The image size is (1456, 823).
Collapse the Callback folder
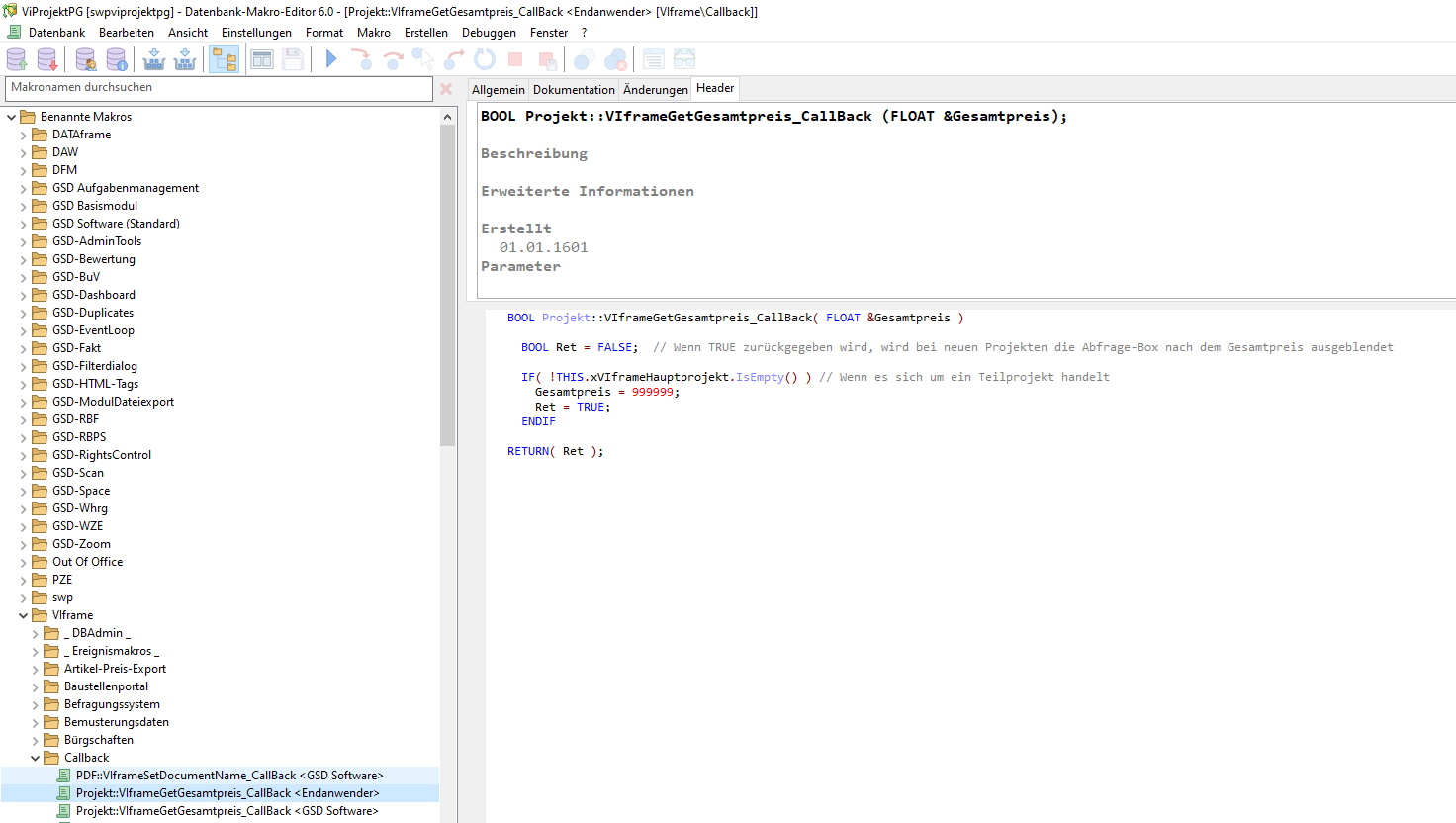35,758
